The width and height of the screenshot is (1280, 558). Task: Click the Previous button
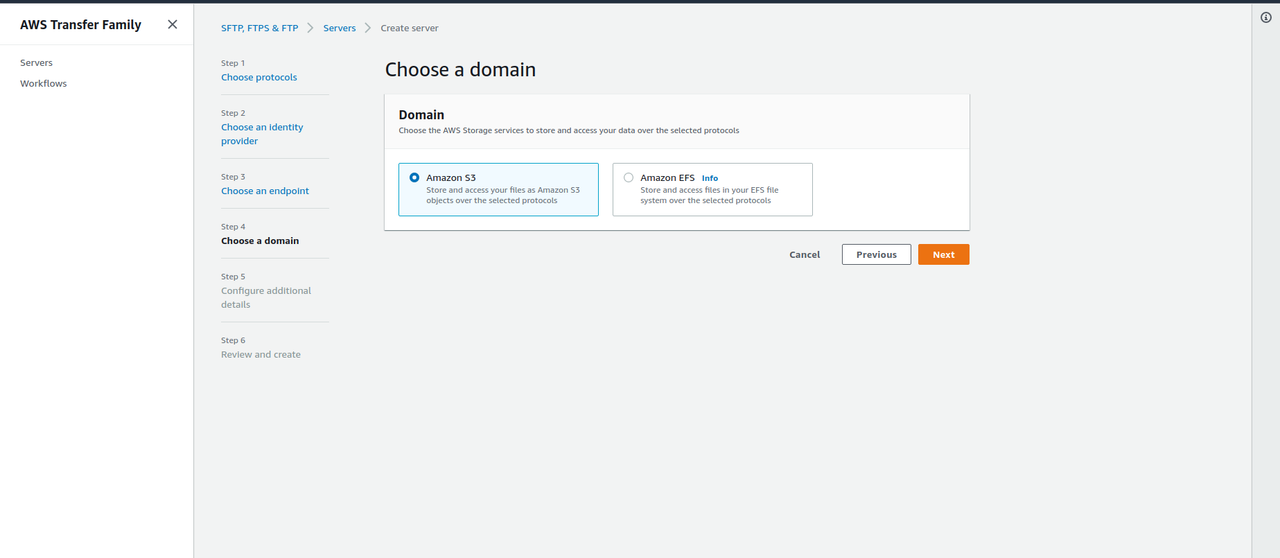tap(876, 255)
